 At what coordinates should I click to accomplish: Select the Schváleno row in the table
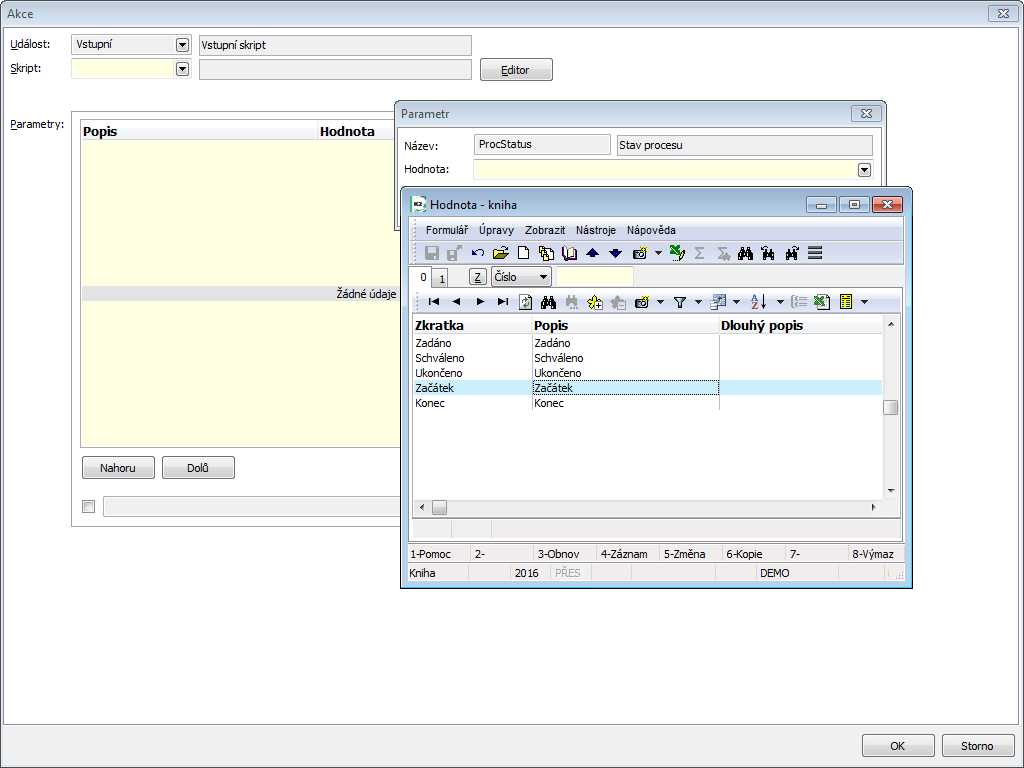[x=470, y=358]
